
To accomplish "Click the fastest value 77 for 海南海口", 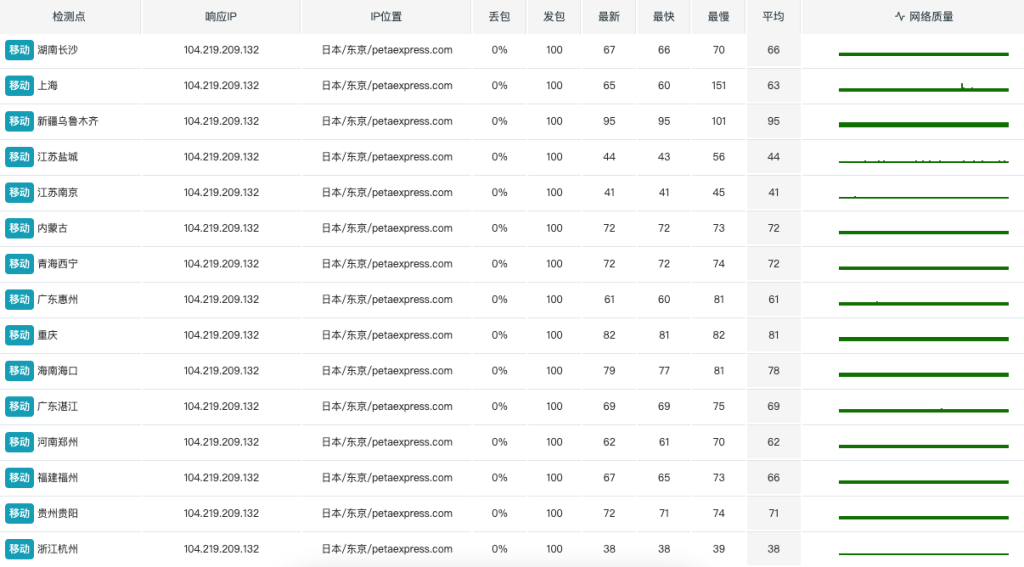I will point(664,370).
